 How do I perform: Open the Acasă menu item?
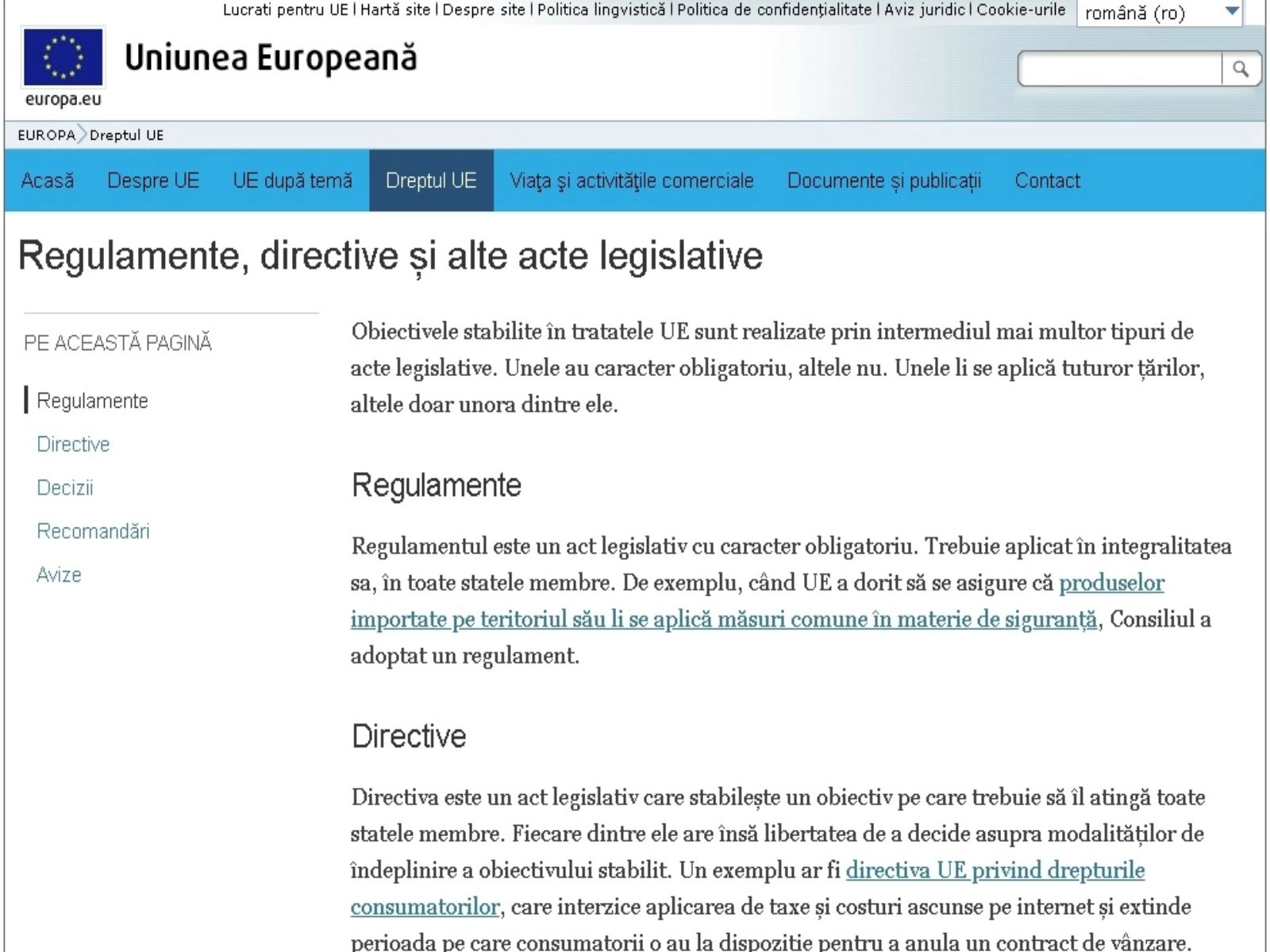pos(48,181)
